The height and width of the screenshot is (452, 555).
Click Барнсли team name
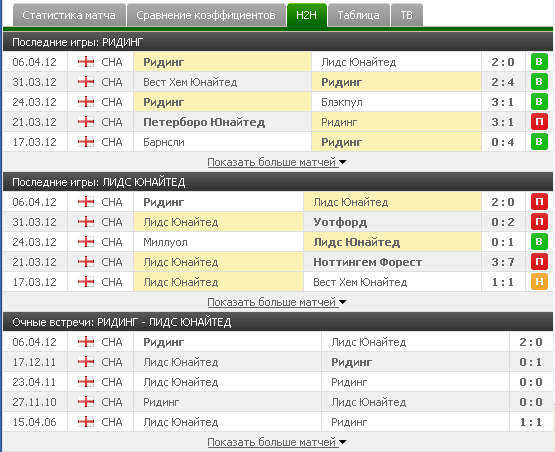164,142
